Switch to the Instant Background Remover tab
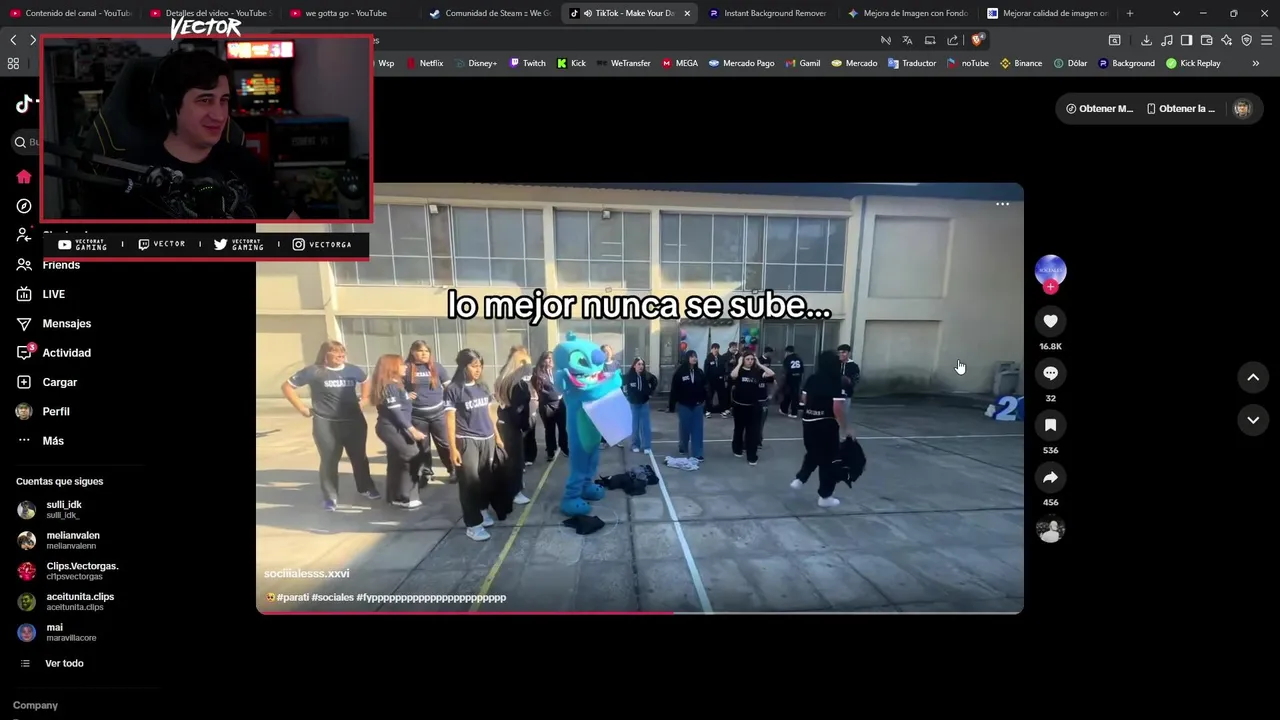The height and width of the screenshot is (720, 1280). click(767, 13)
